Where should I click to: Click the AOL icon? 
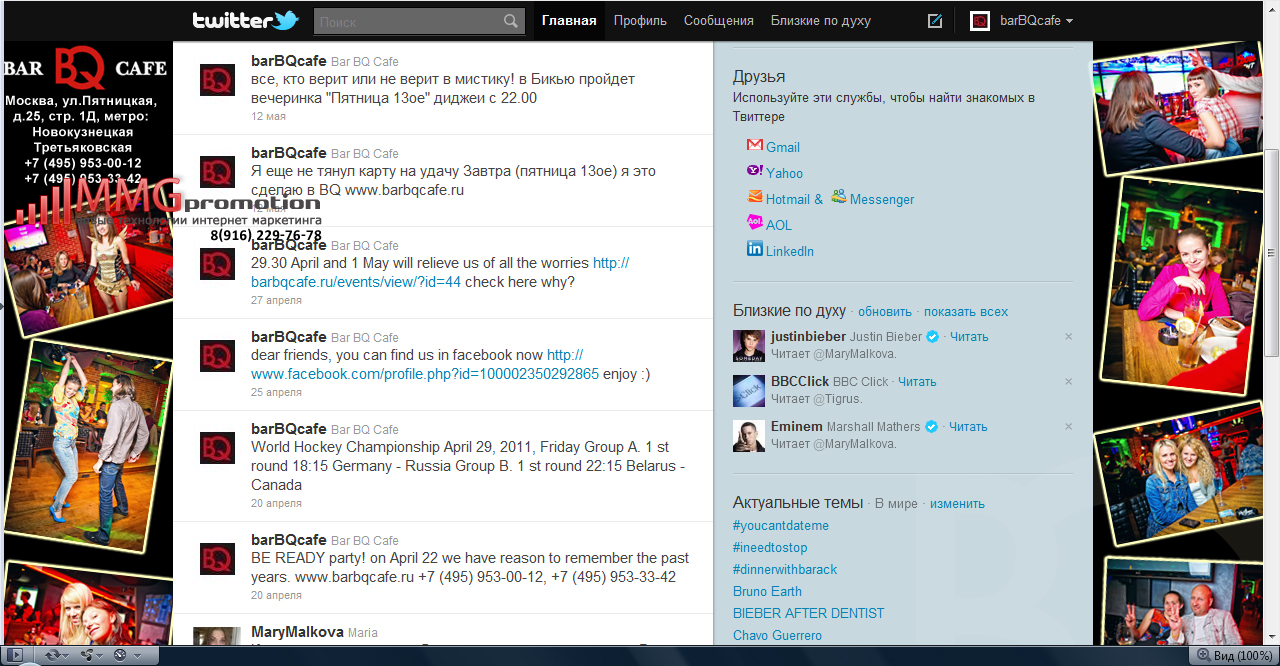(x=755, y=223)
